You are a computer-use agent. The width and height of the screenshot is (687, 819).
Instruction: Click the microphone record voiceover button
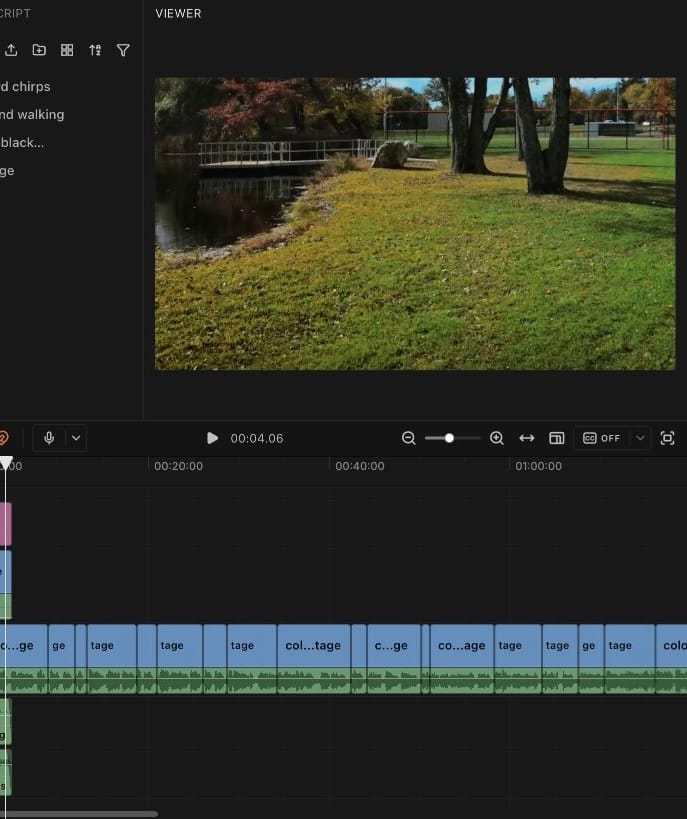point(49,438)
